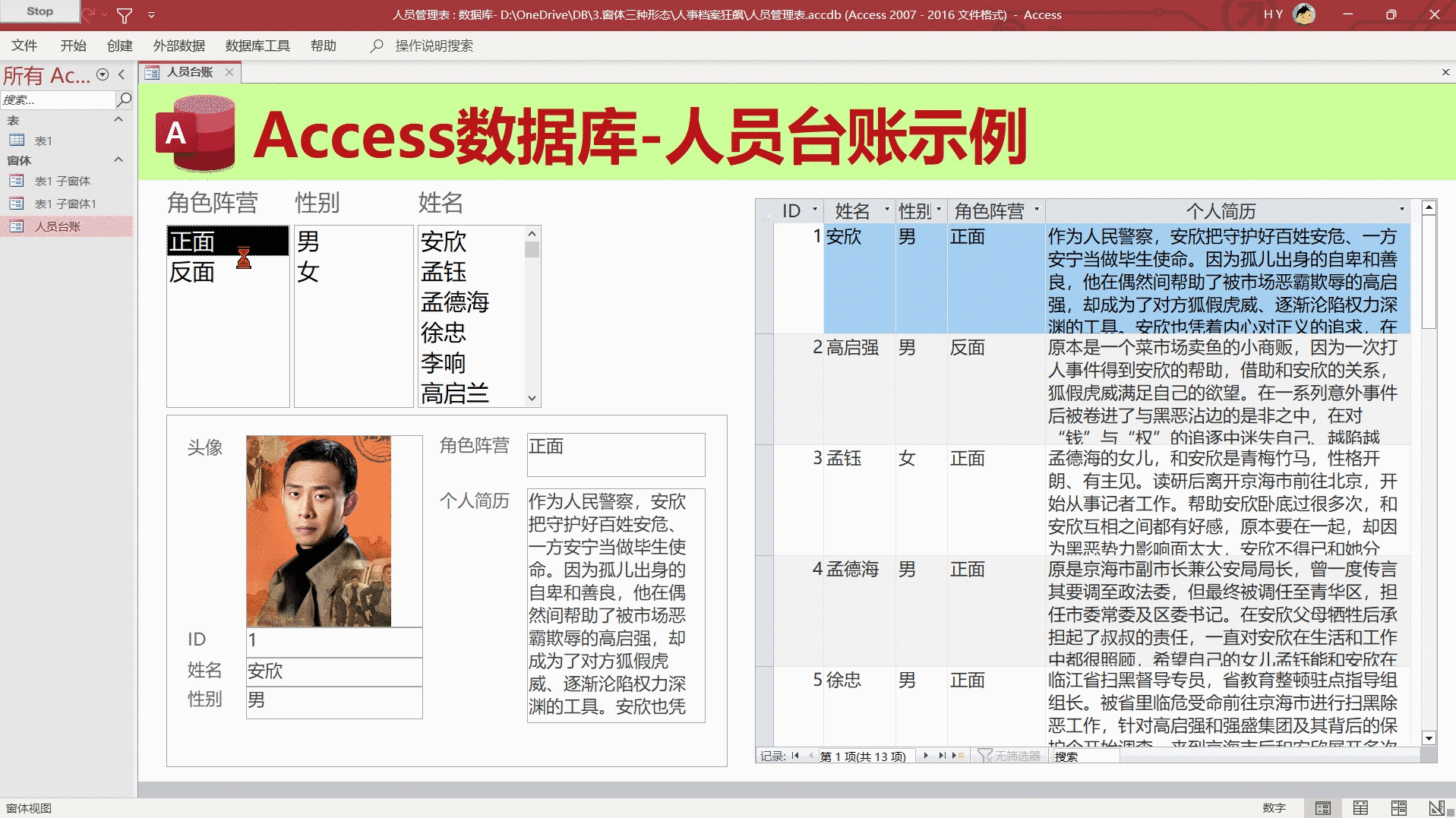Click the navigation pane search magnifier icon
1456x818 pixels.
(125, 99)
